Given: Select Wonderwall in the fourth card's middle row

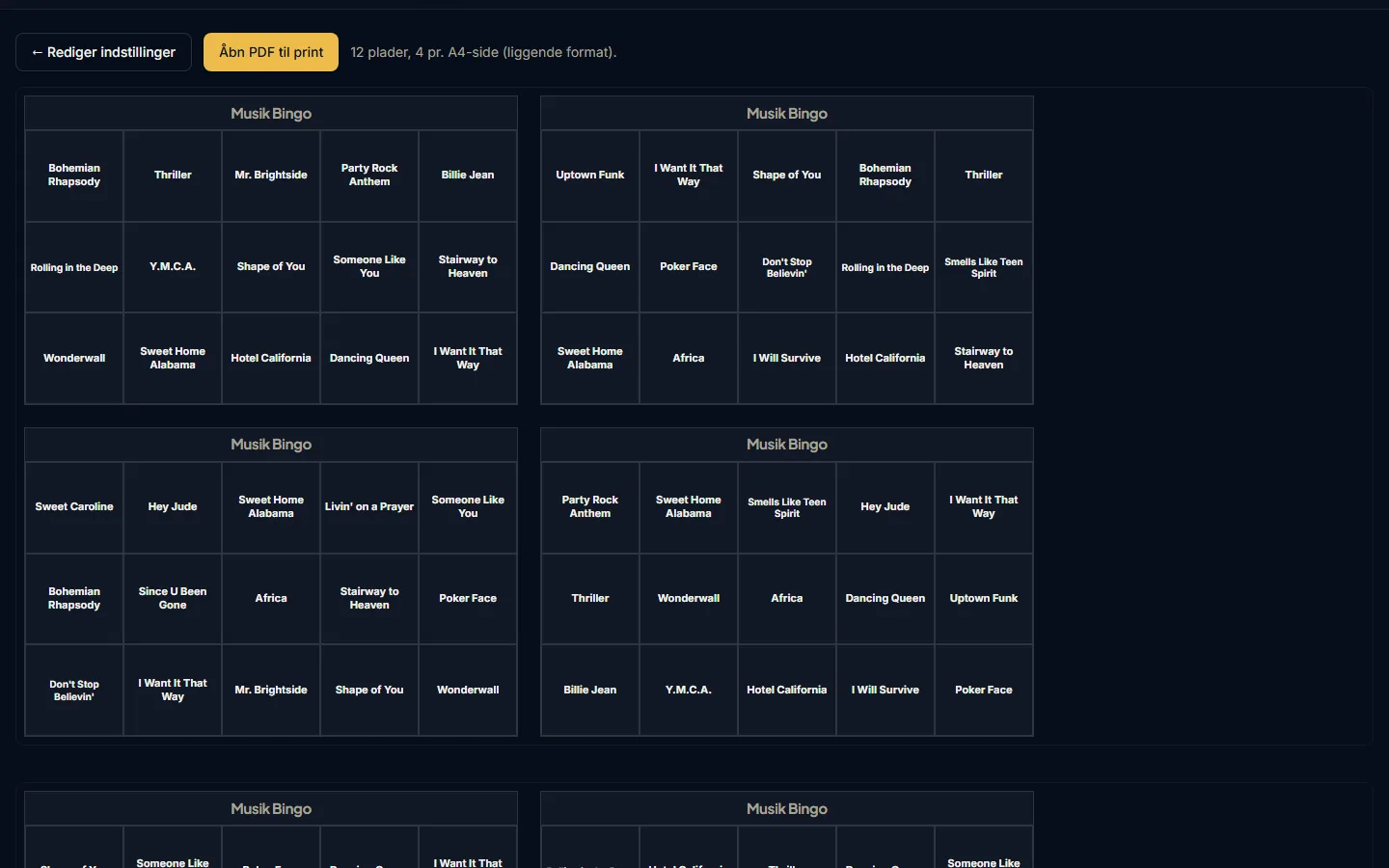Looking at the screenshot, I should (x=689, y=599).
